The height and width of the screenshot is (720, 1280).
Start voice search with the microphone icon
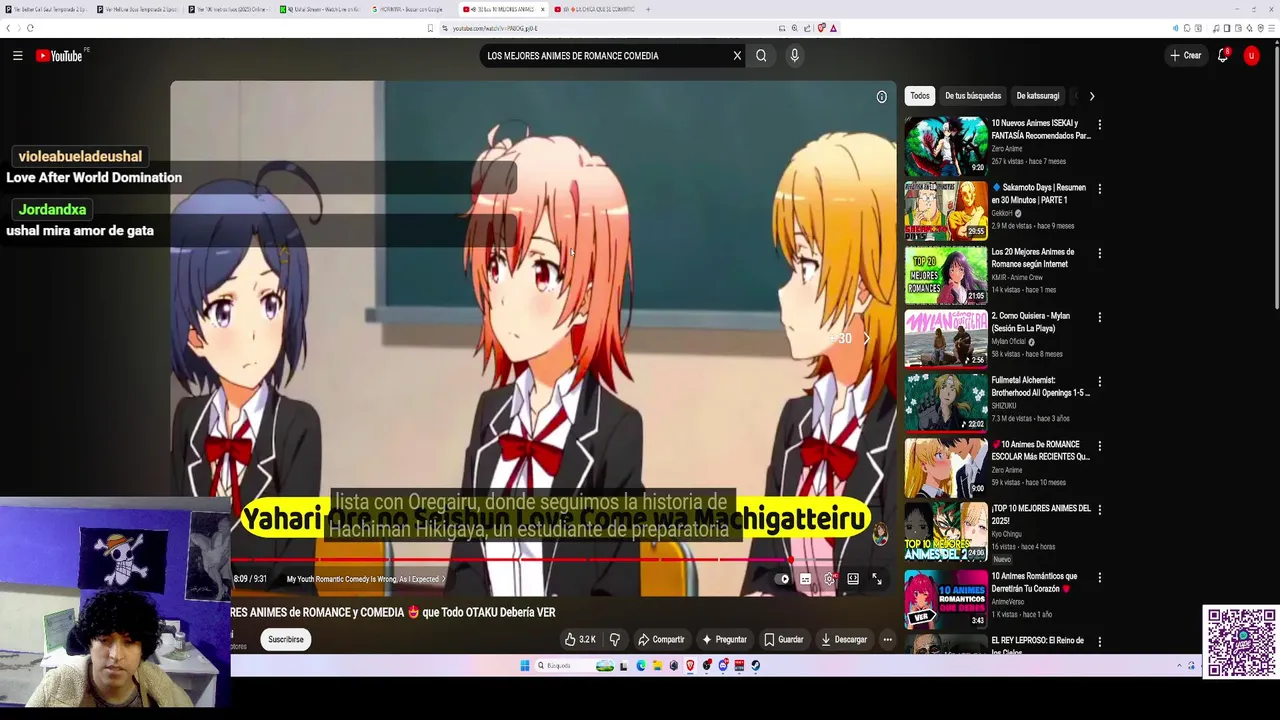point(794,56)
